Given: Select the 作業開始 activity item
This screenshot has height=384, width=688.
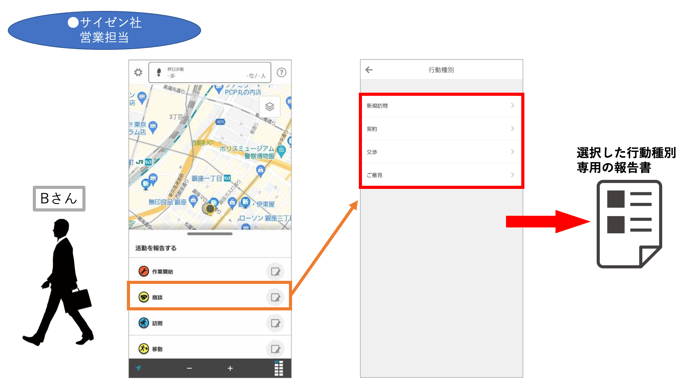Looking at the screenshot, I should click(x=209, y=271).
